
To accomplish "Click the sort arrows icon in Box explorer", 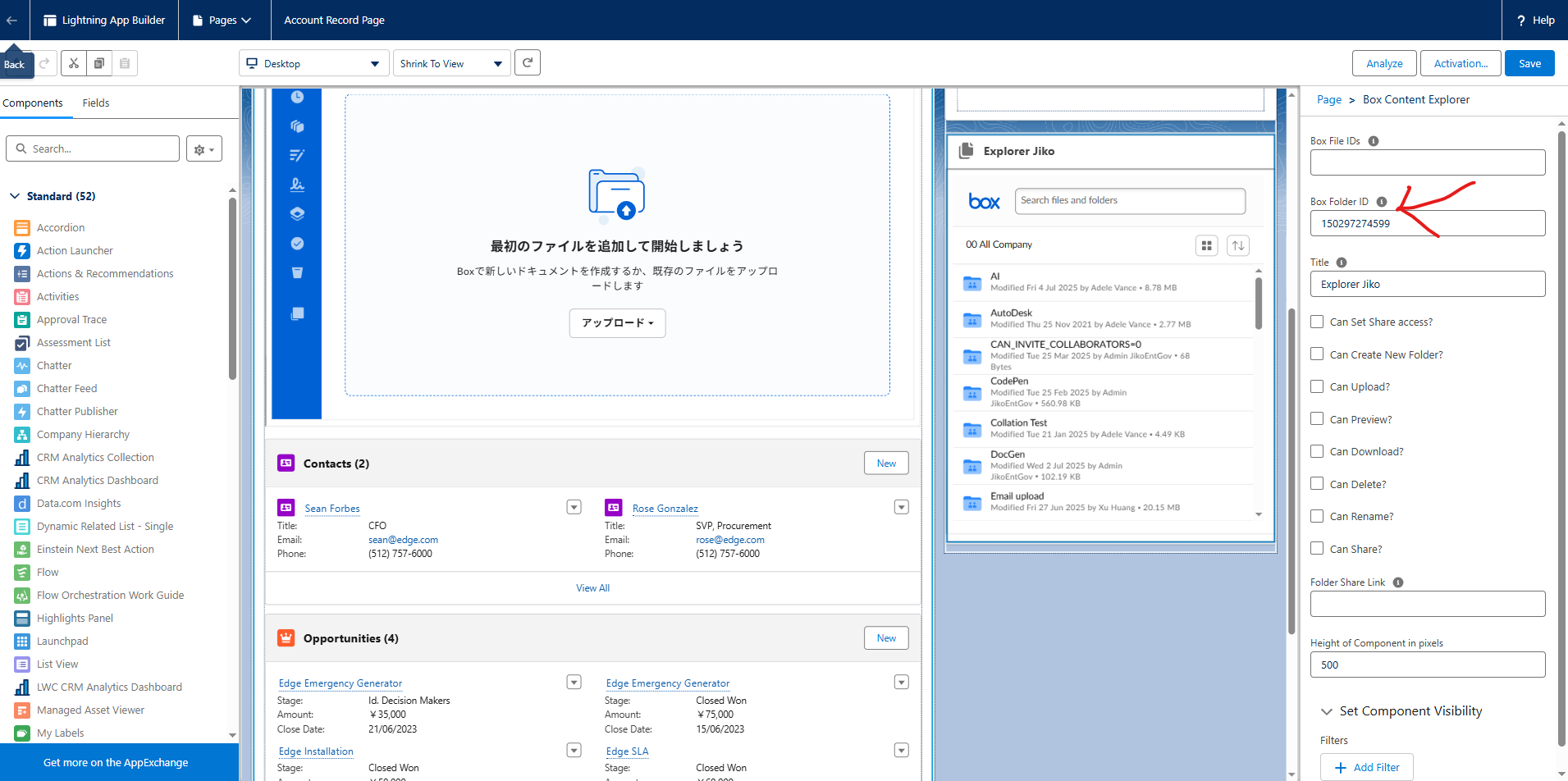I will 1238,245.
